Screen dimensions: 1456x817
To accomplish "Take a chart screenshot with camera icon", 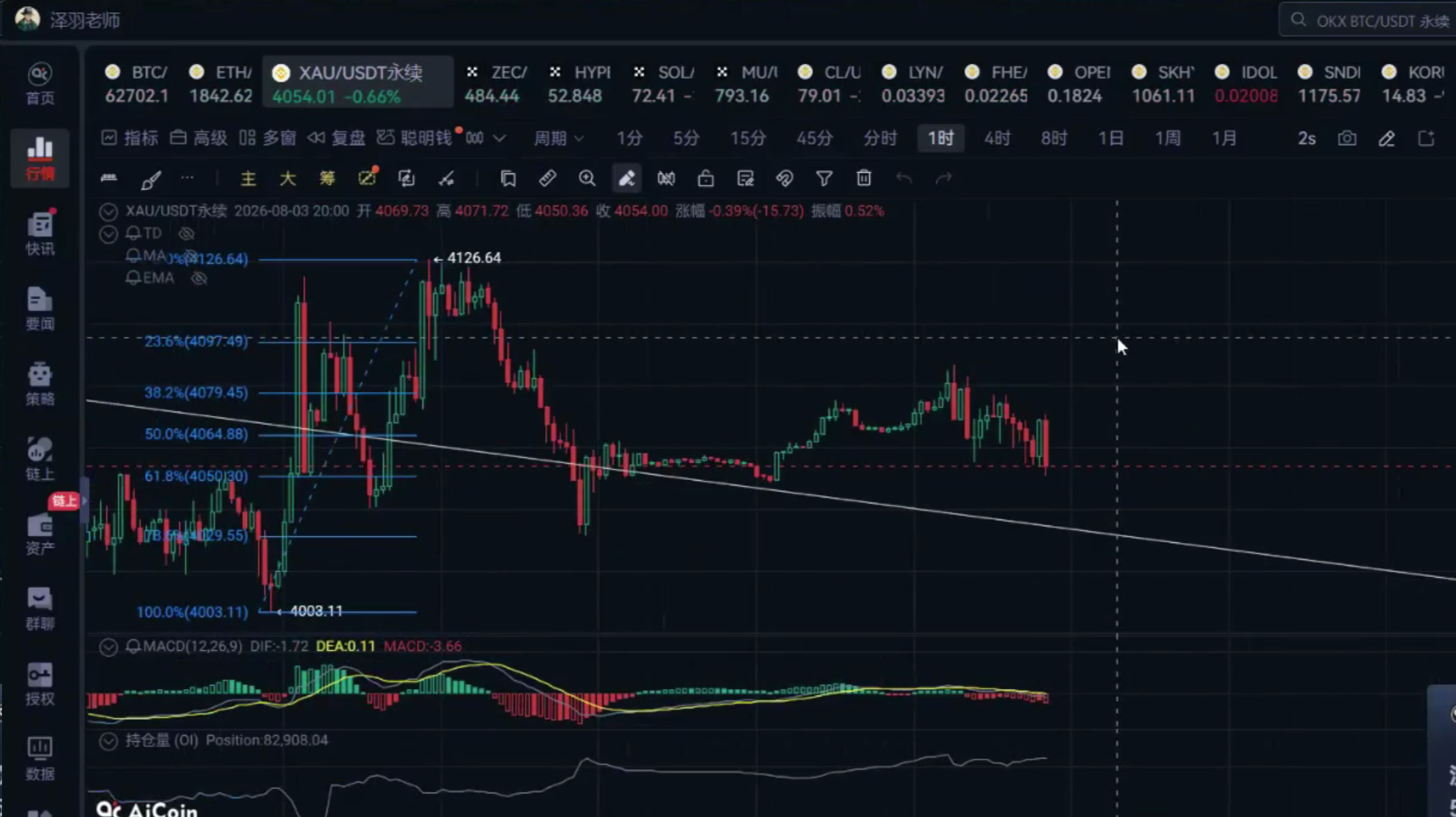I will pyautogui.click(x=1347, y=138).
